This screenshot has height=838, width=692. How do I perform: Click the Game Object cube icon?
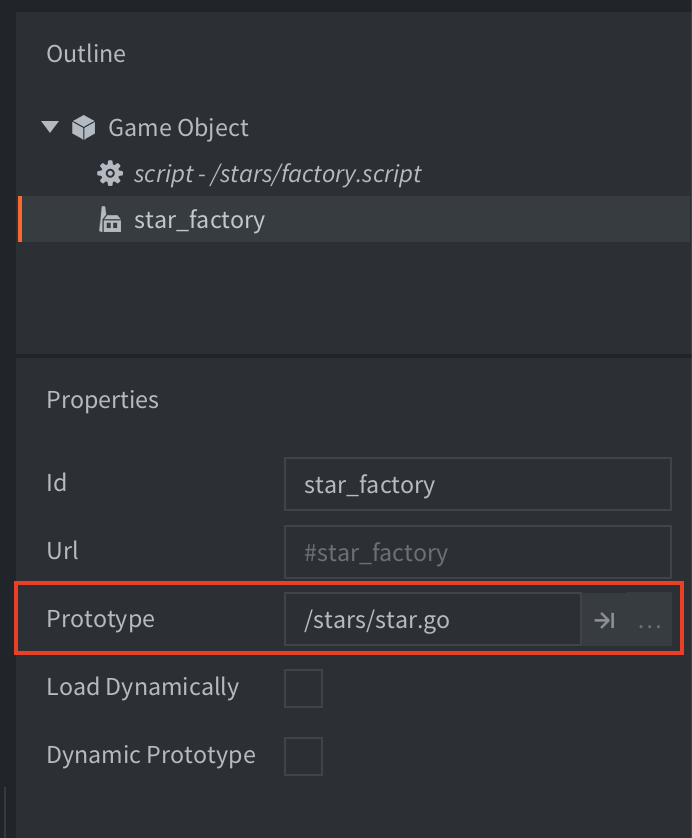(x=83, y=127)
